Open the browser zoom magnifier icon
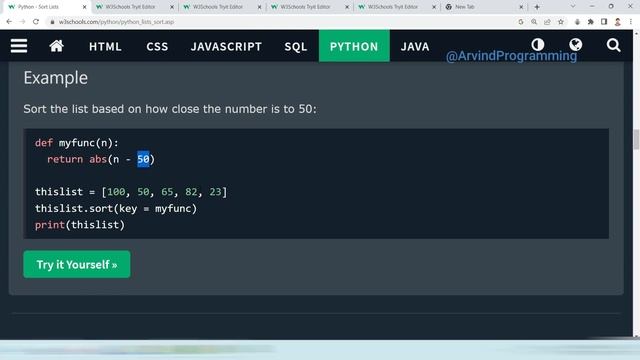This screenshot has height=360, width=640. 534,22
